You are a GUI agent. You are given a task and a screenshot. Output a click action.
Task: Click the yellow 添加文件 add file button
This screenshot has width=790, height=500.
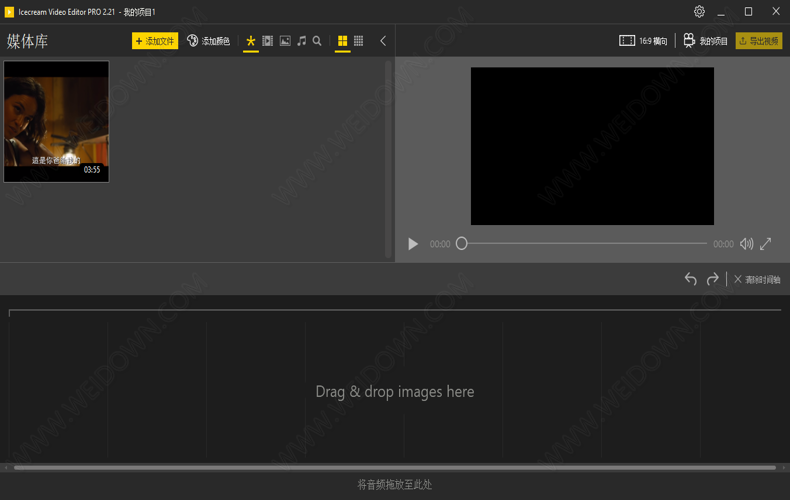[154, 41]
